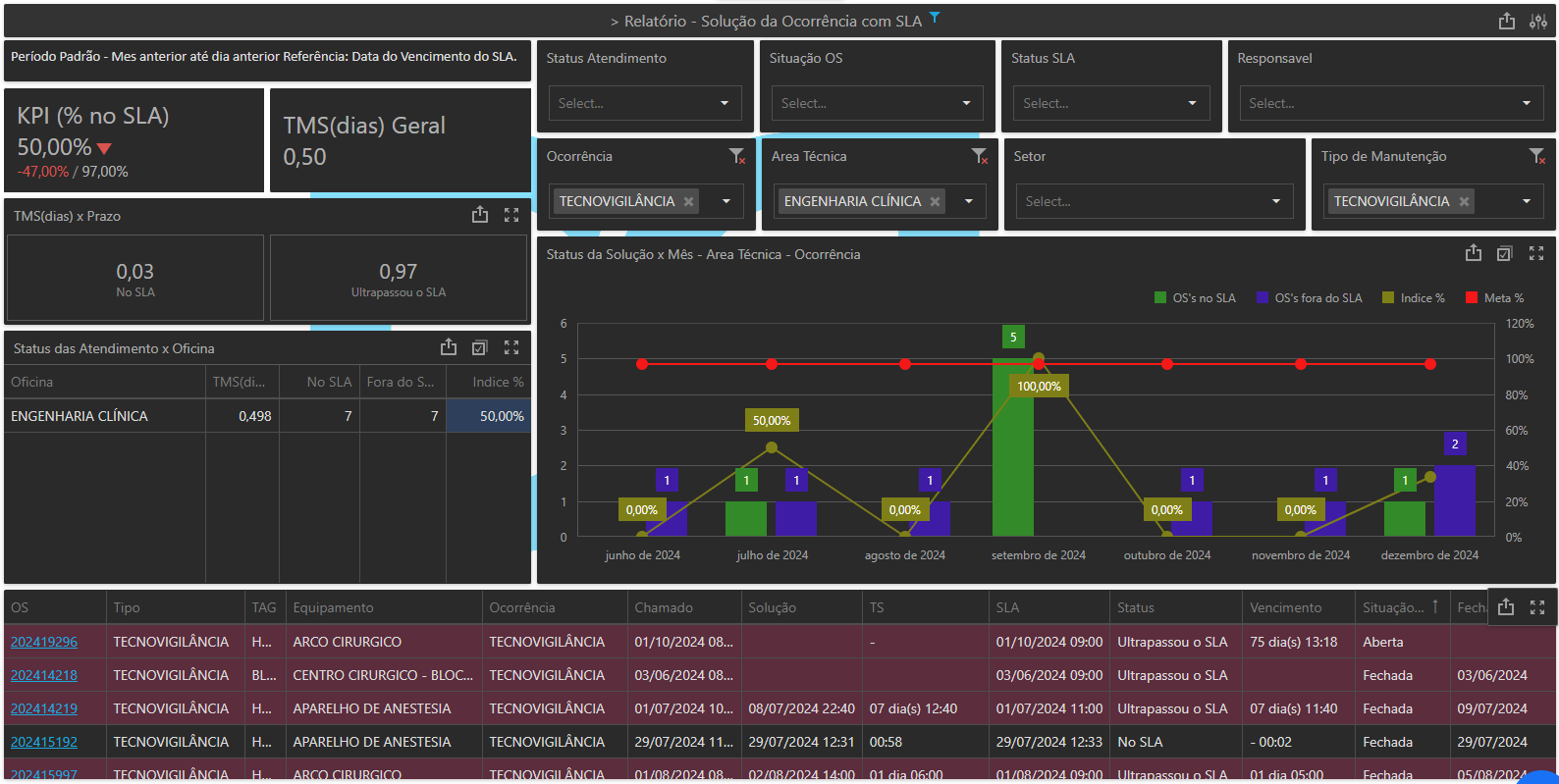Expand TMS(dias) x Prazo panel to fullscreen
Screen dimensions: 1559x784
[x=511, y=215]
